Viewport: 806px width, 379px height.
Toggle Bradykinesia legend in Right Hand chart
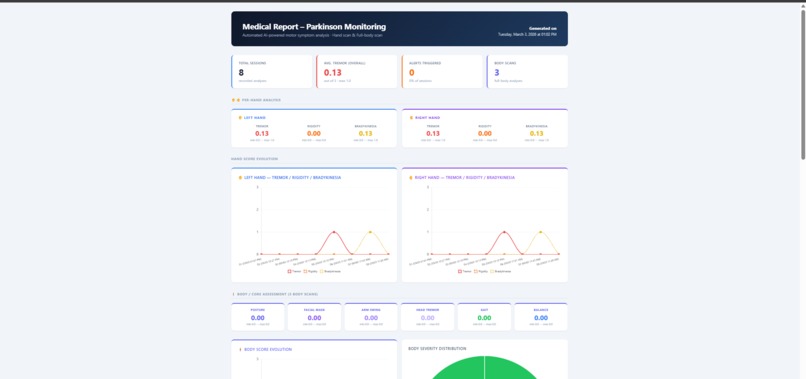click(x=501, y=271)
